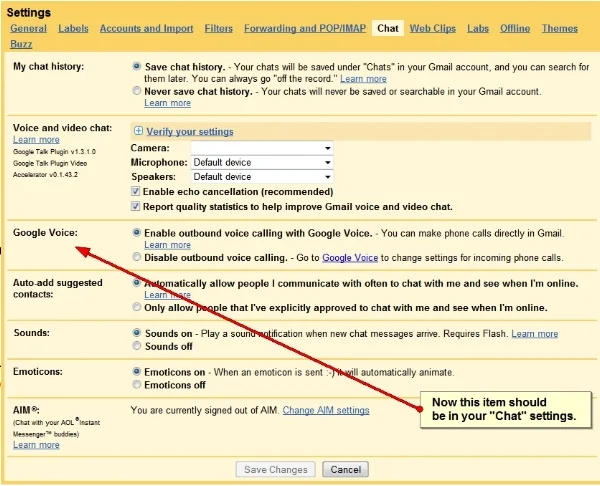The width and height of the screenshot is (600, 486).
Task: Open Learn more next to Requires Flash
Action: (x=535, y=334)
